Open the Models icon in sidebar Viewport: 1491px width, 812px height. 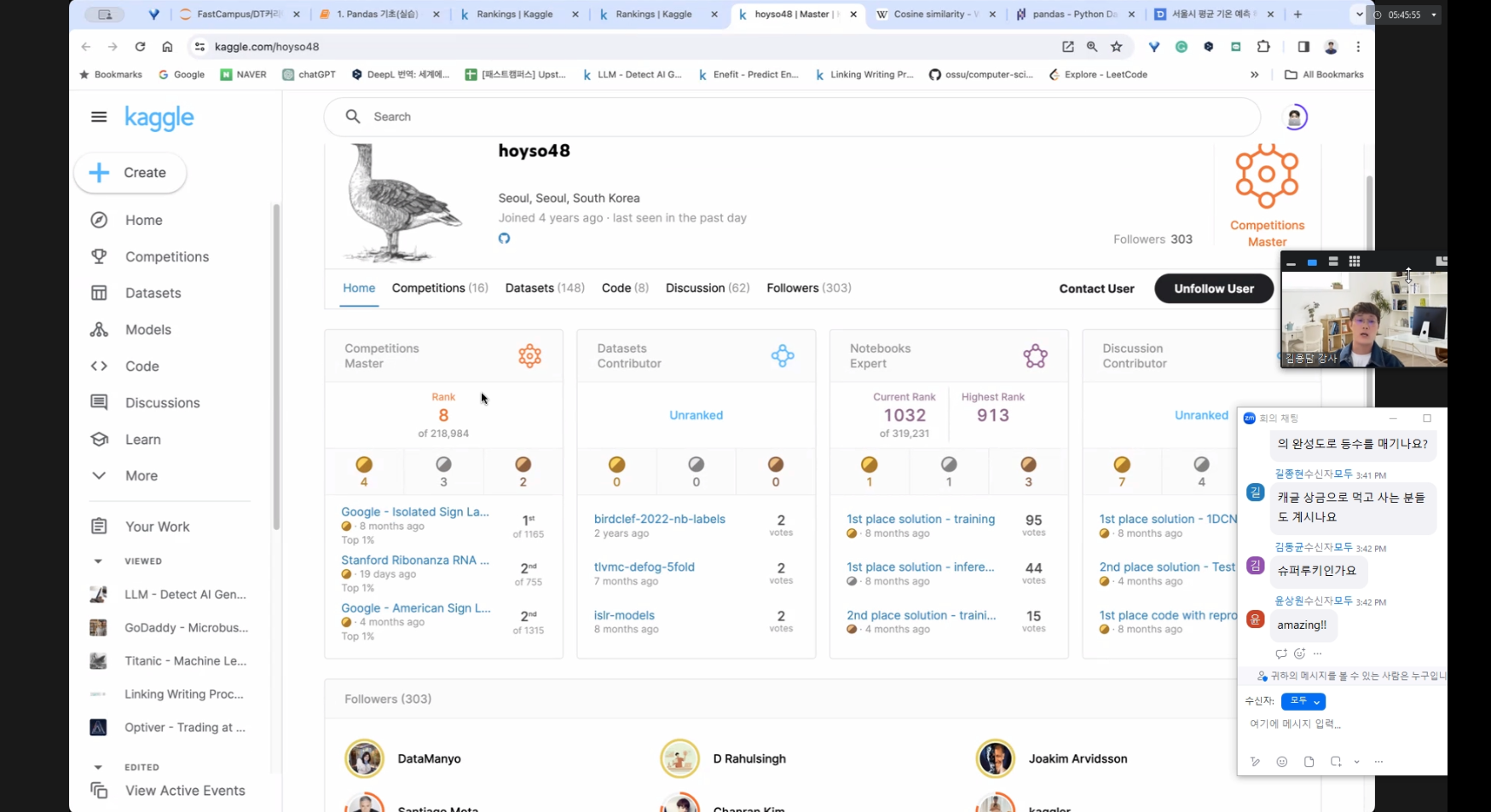(99, 330)
